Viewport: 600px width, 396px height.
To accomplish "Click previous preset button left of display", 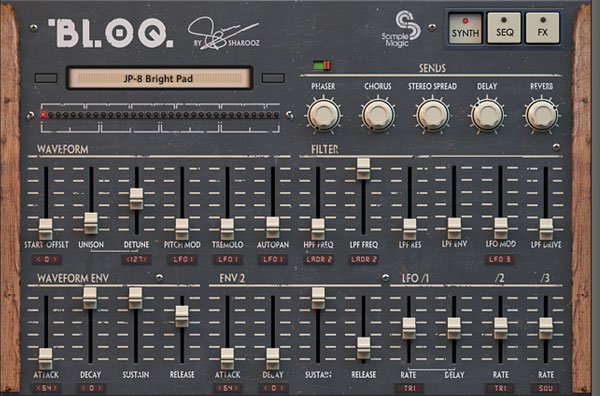I will [x=46, y=78].
